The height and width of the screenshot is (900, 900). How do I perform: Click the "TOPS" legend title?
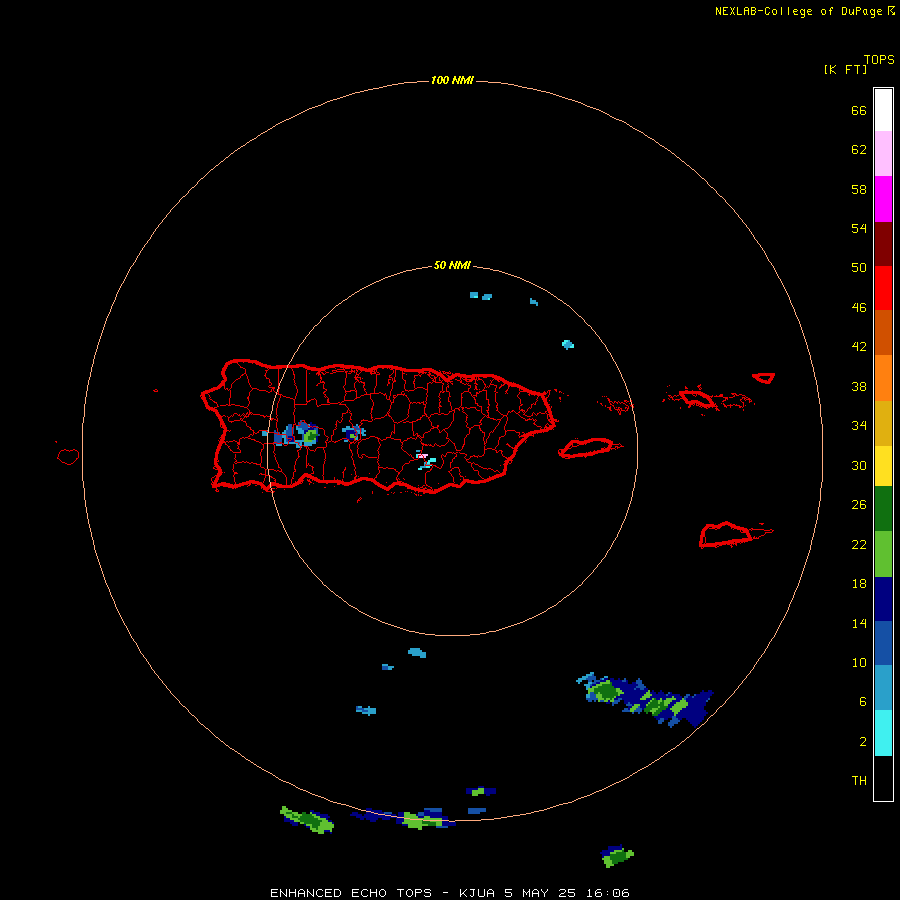tap(879, 60)
